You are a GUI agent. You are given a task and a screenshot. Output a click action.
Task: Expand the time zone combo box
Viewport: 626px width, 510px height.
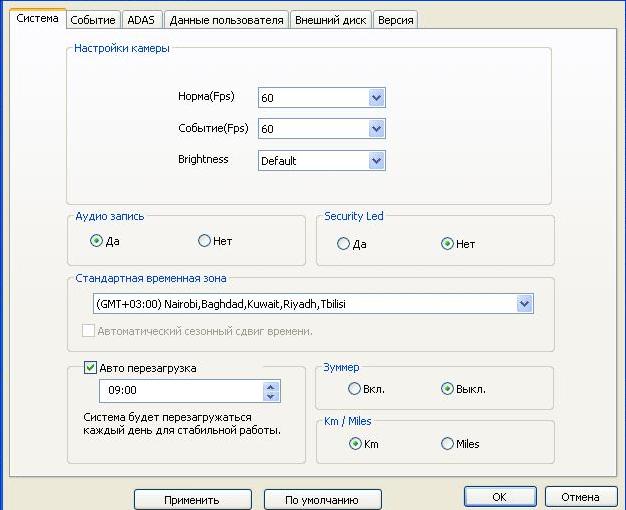525,303
